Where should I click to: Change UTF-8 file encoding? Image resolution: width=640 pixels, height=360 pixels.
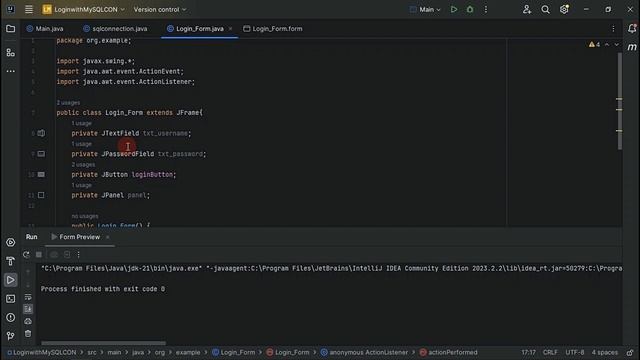coord(575,352)
